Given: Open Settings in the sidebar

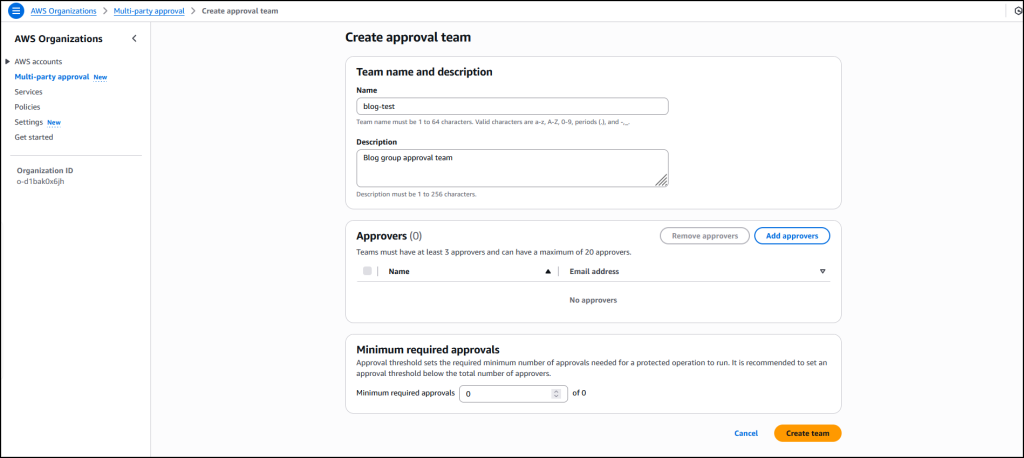Looking at the screenshot, I should click(x=29, y=122).
